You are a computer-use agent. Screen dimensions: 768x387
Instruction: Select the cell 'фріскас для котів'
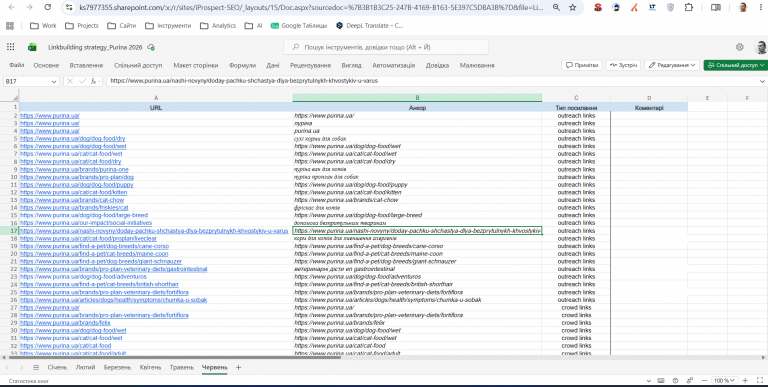tap(417, 208)
